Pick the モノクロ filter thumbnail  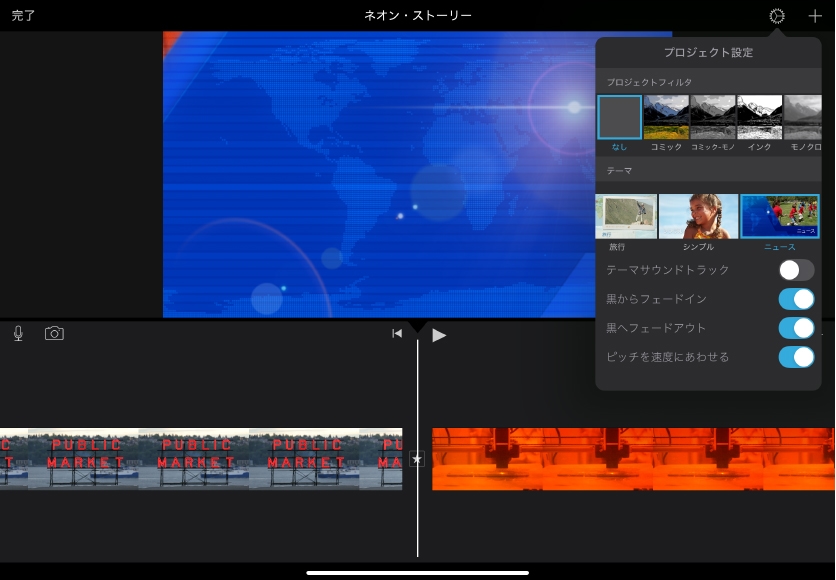pyautogui.click(x=803, y=117)
